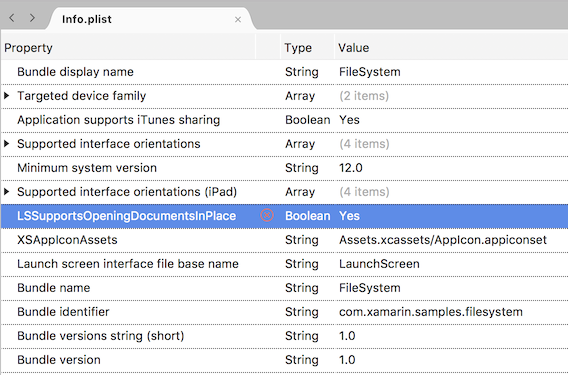Image resolution: width=568 pixels, height=375 pixels.
Task: Open String type of Bundle identifier row
Action: point(302,312)
